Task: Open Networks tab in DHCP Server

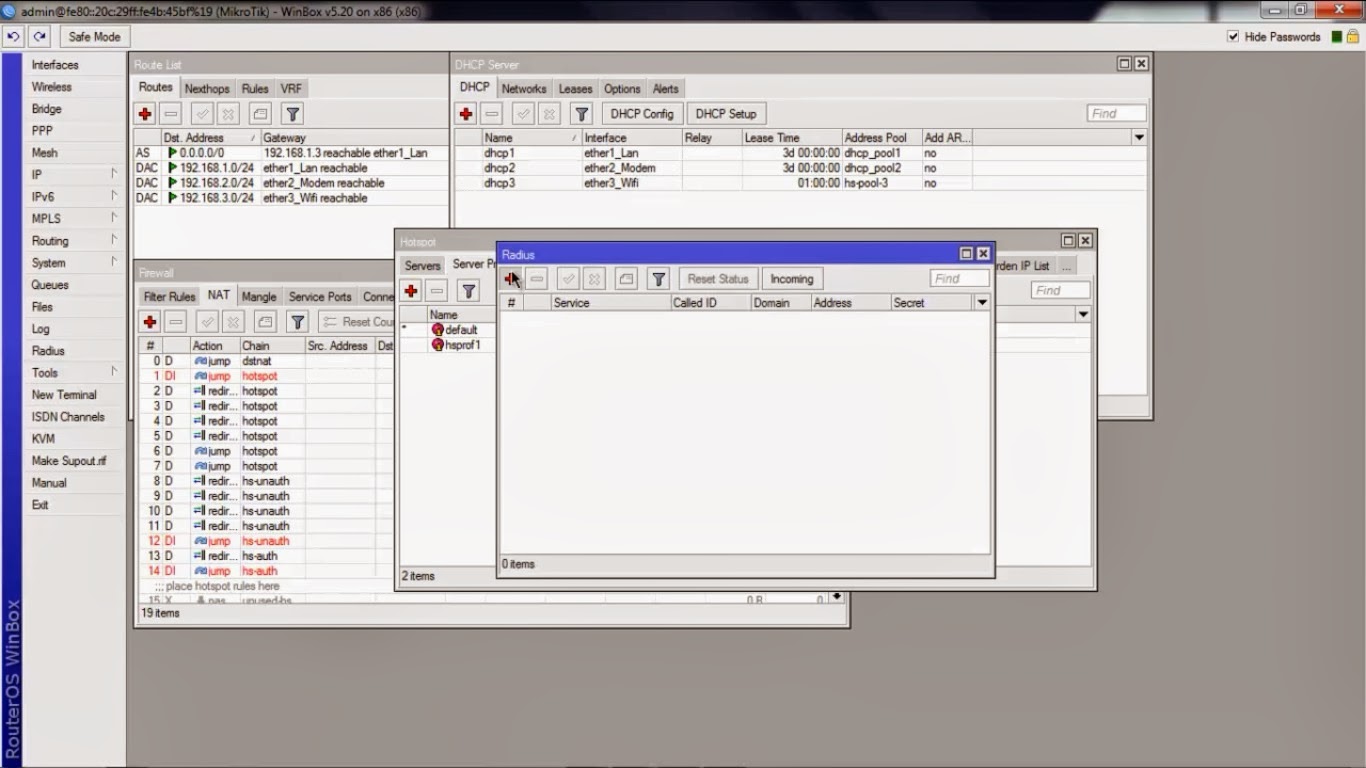Action: (x=524, y=88)
